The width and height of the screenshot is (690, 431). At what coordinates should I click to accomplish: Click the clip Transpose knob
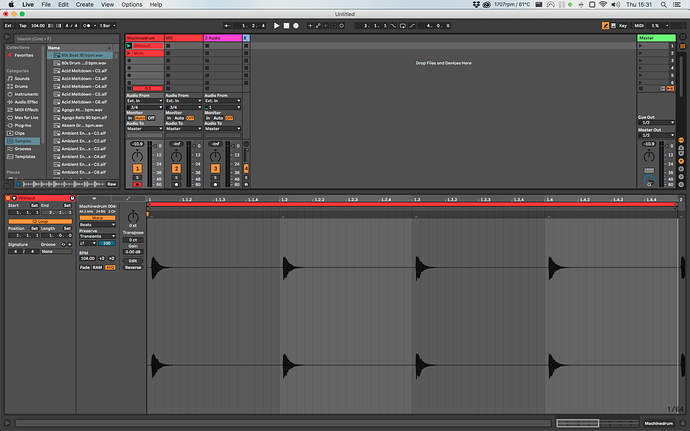pyautogui.click(x=133, y=217)
